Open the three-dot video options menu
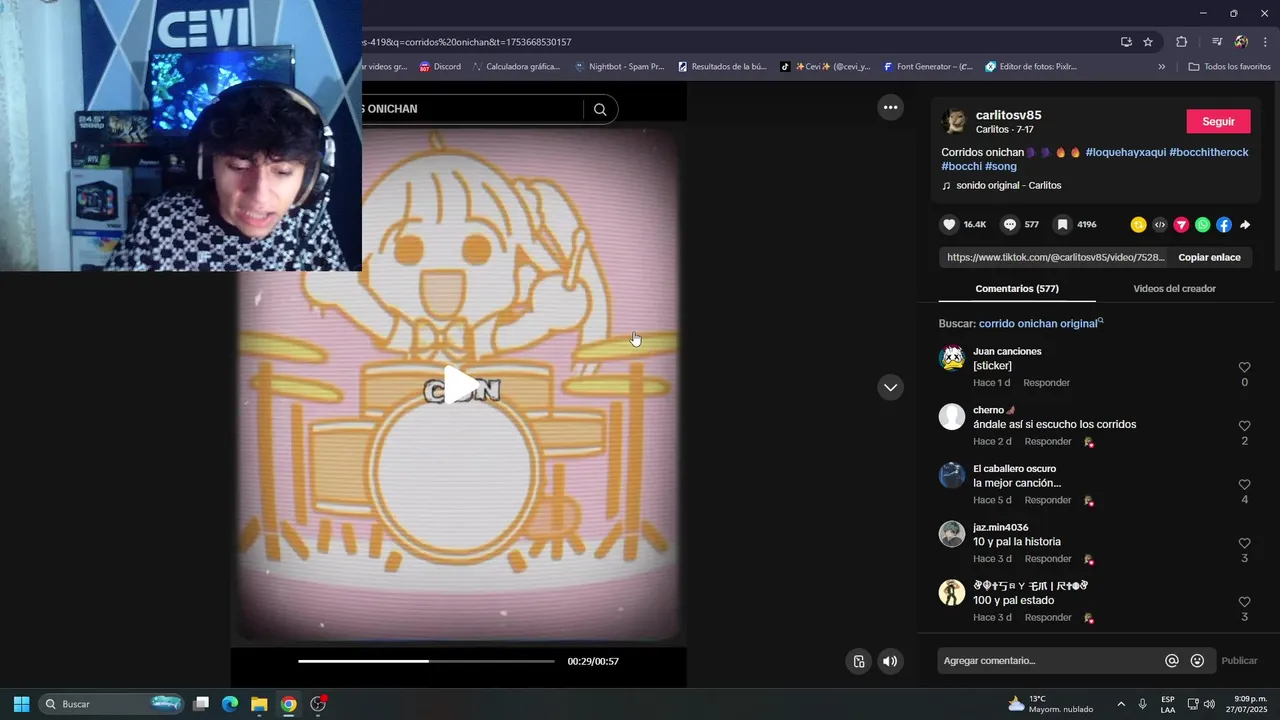The width and height of the screenshot is (1280, 720). (890, 107)
